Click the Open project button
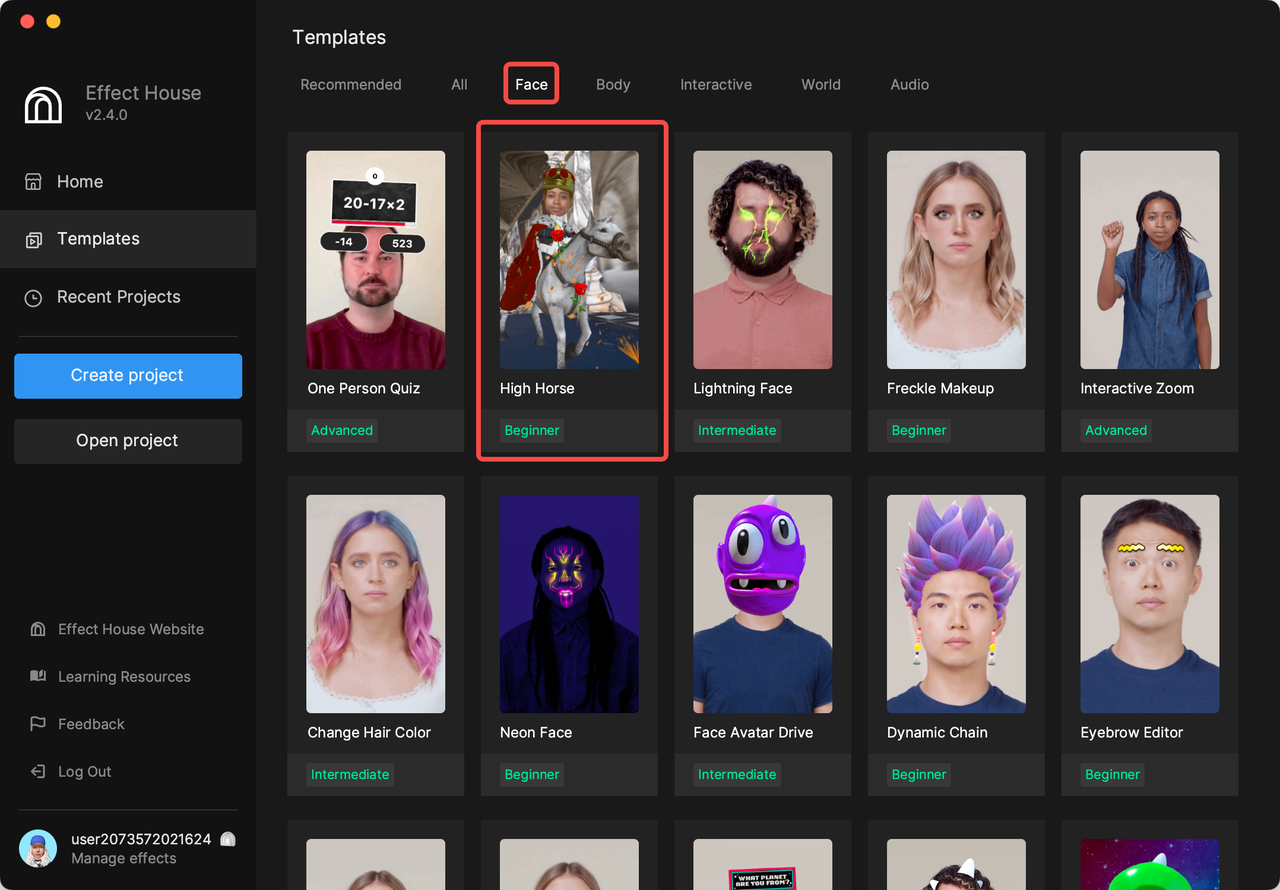This screenshot has width=1280, height=890. click(x=128, y=441)
